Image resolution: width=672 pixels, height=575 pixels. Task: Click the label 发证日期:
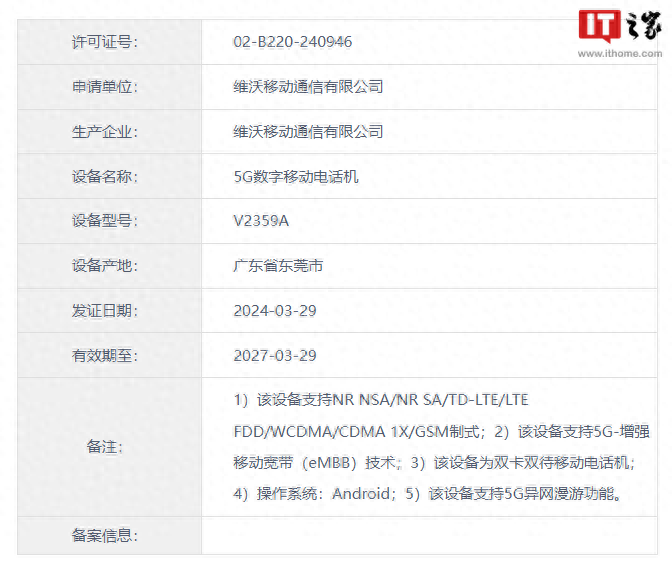(105, 311)
